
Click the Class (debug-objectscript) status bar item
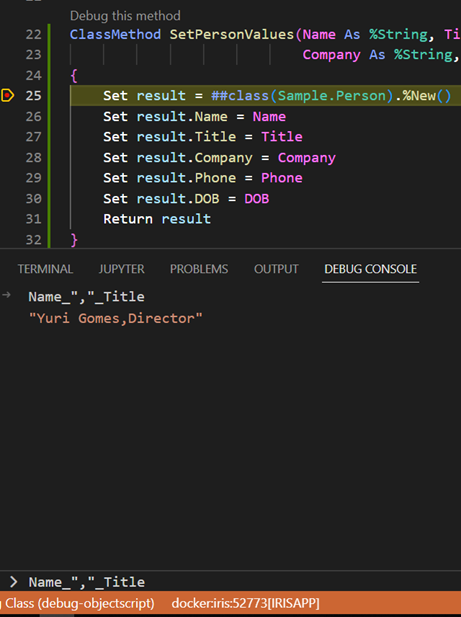(79, 603)
